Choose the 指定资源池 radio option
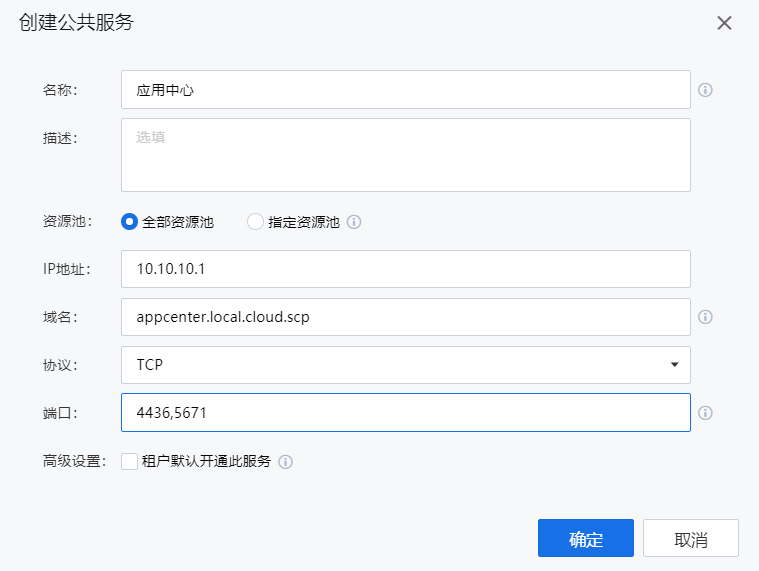759x571 pixels. [x=255, y=222]
